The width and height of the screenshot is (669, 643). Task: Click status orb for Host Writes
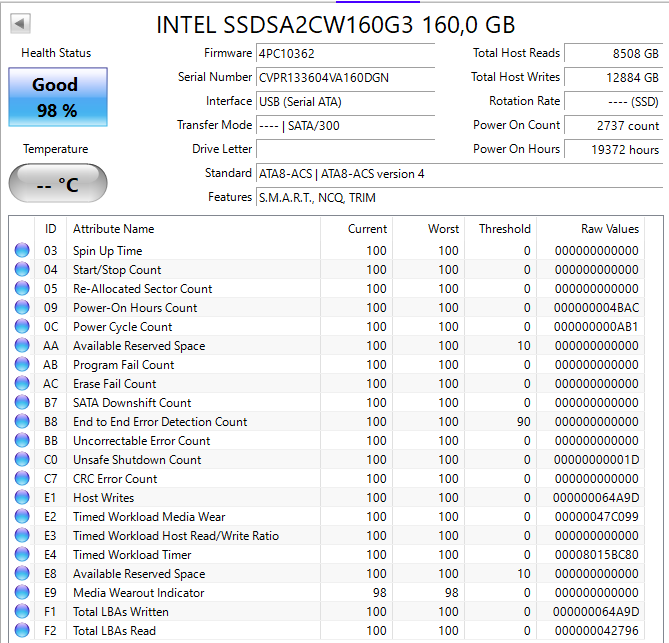coord(22,498)
